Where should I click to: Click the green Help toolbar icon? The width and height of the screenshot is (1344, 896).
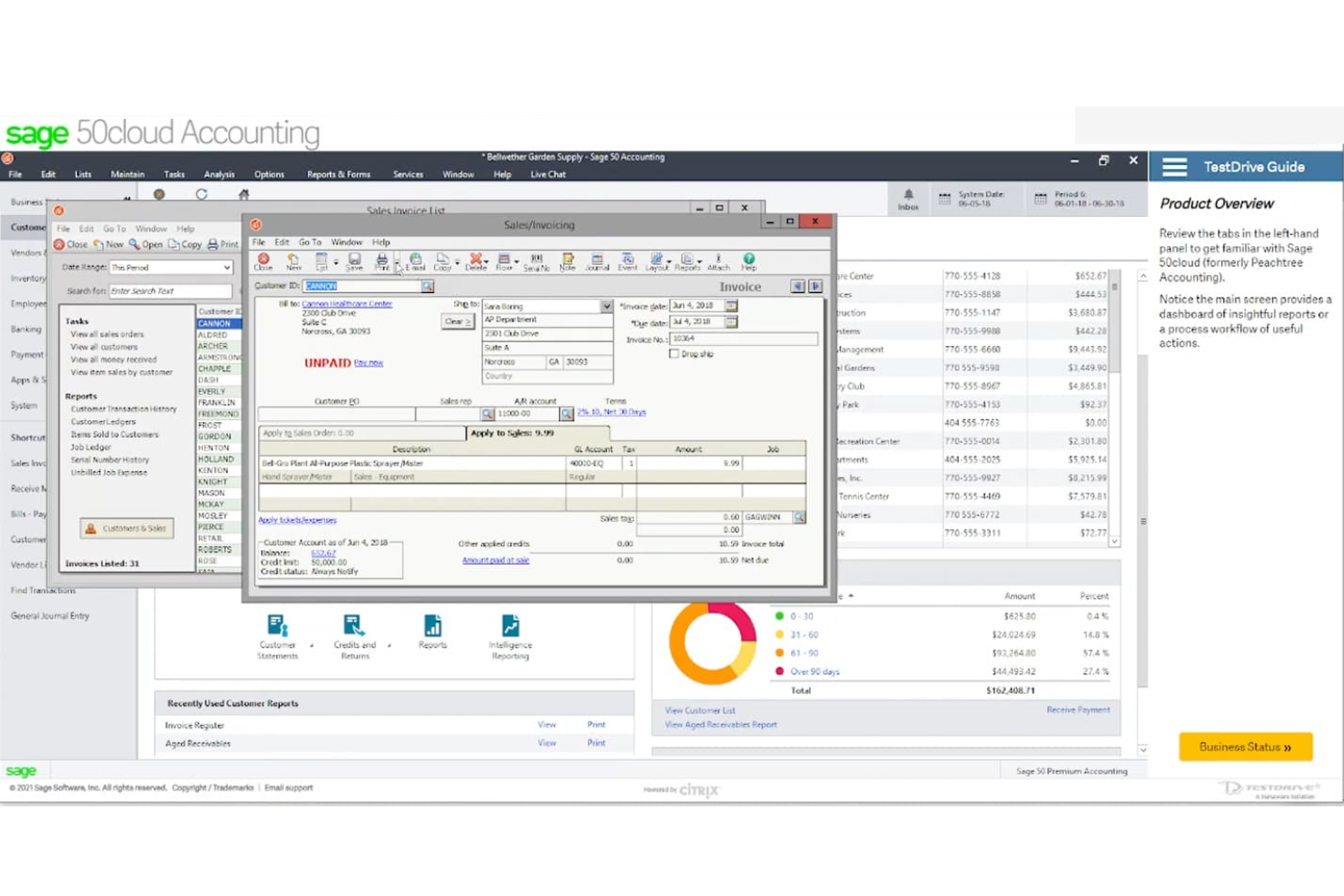click(748, 262)
